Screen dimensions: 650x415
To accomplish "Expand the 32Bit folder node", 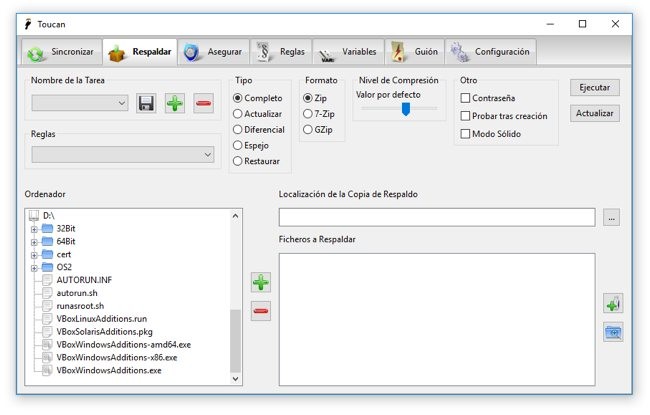I will (x=34, y=229).
